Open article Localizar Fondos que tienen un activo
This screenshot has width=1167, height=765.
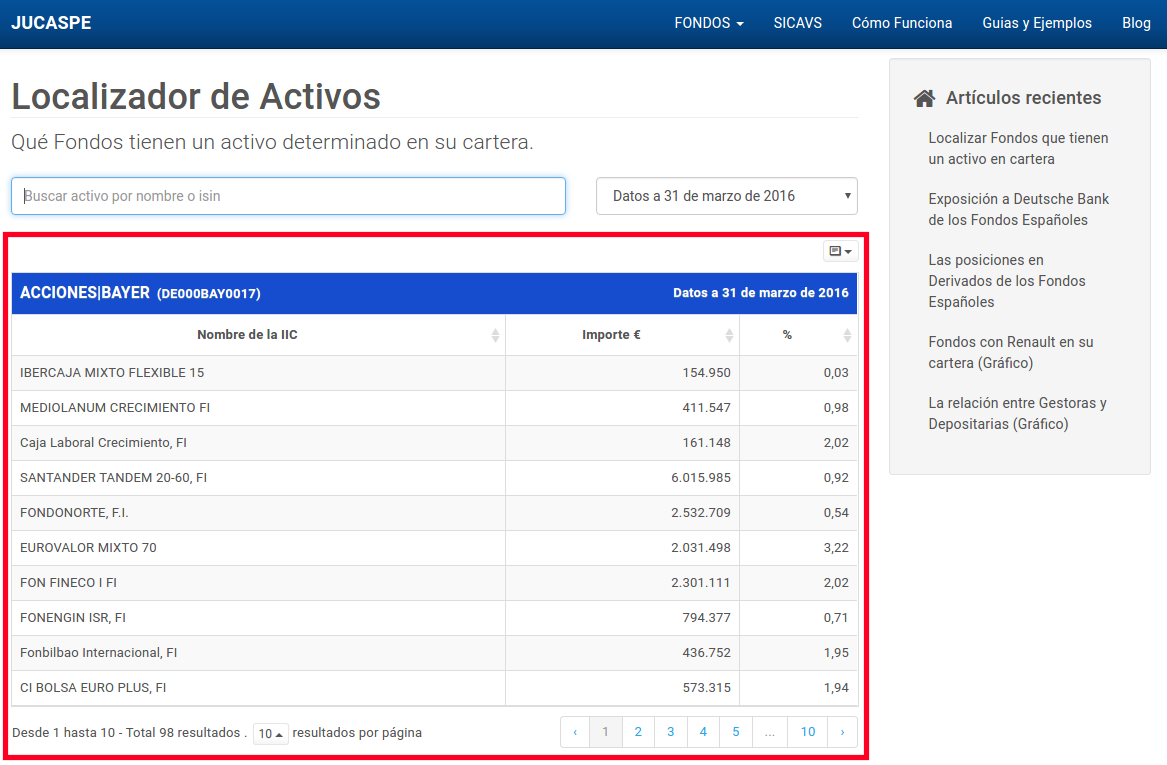(1018, 149)
